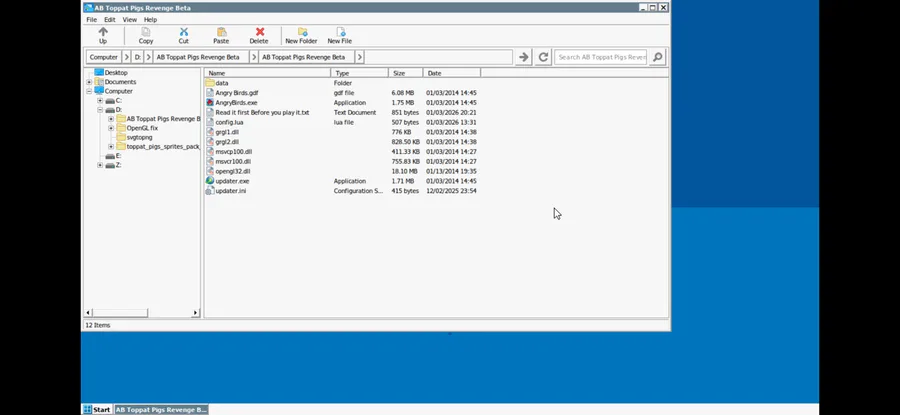Create a folder with New Folder icon
Viewport: 900px width, 415px height.
pos(302,32)
